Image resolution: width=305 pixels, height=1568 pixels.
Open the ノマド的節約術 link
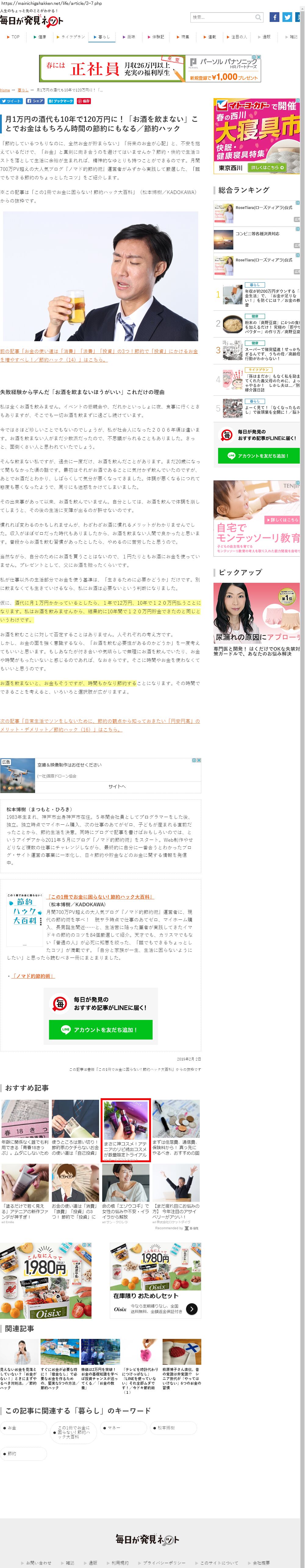[x=33, y=976]
